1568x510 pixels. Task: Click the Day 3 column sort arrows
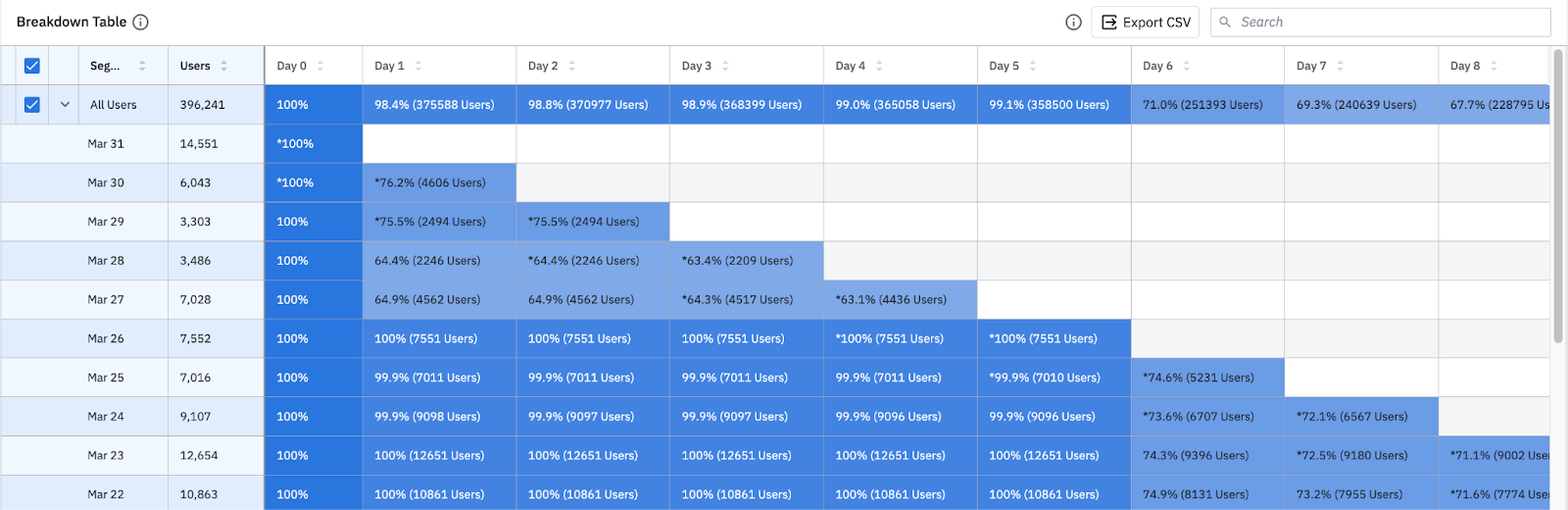point(725,66)
